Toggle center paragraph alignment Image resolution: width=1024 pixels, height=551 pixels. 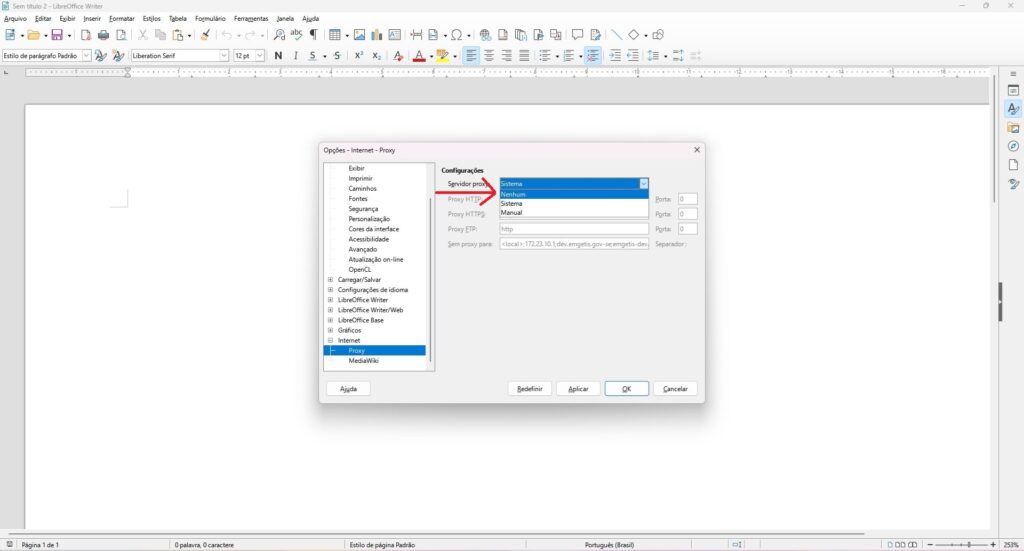pos(489,56)
